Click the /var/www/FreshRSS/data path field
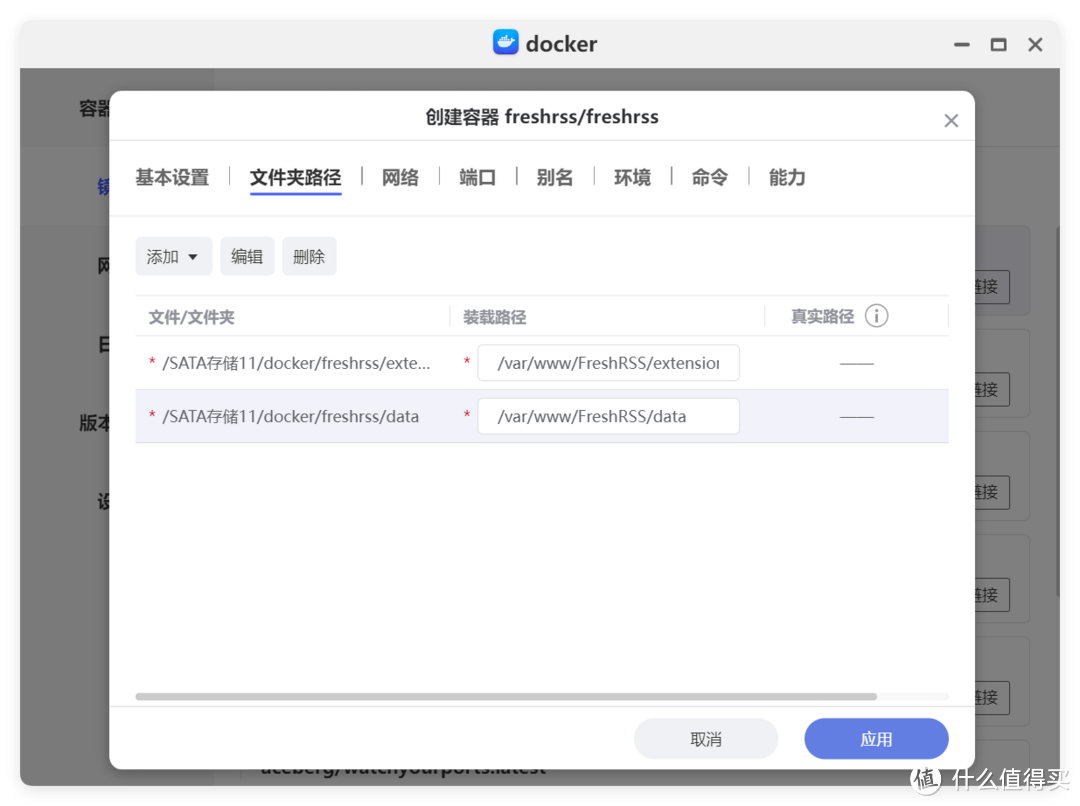1080x806 pixels. [608, 415]
